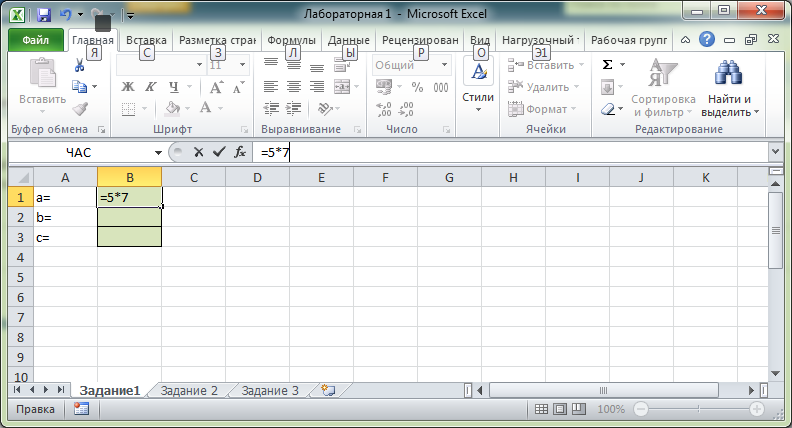Click the text Orientation icon
This screenshot has width=792, height=428.
click(x=325, y=108)
